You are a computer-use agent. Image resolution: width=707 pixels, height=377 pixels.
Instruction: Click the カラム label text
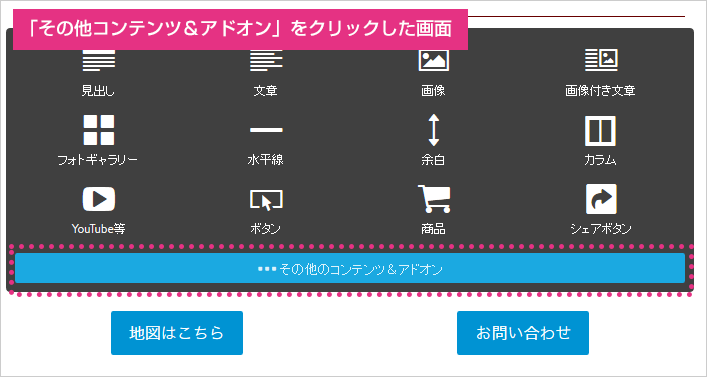click(x=601, y=160)
